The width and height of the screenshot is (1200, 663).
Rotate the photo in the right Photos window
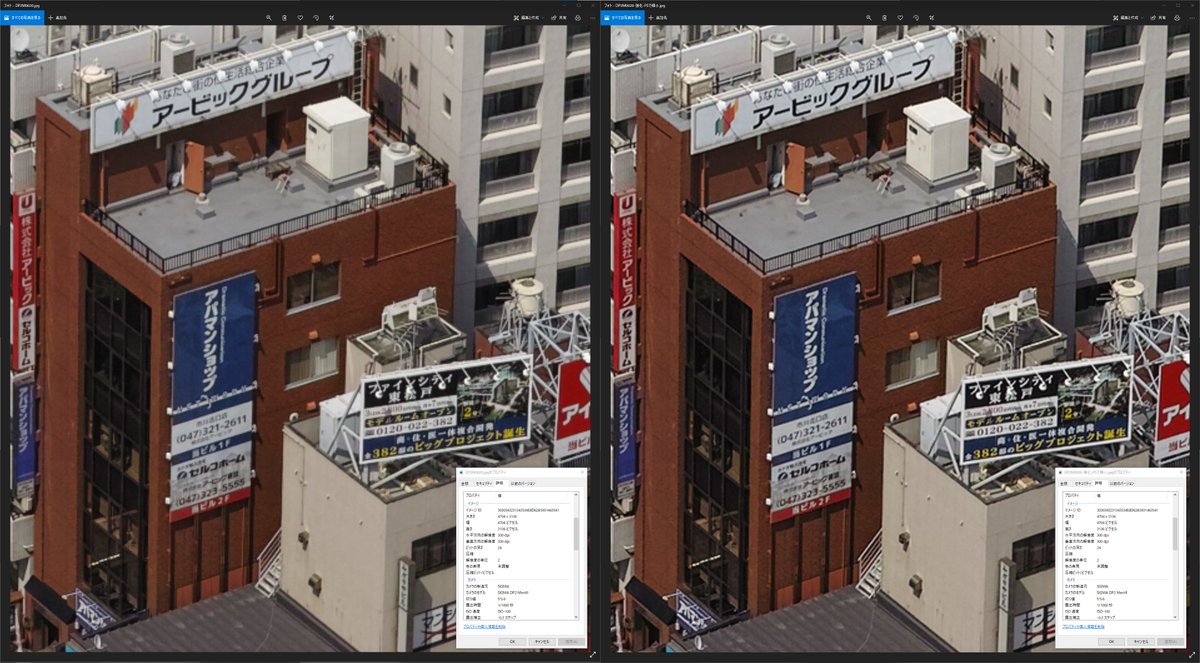(x=916, y=18)
